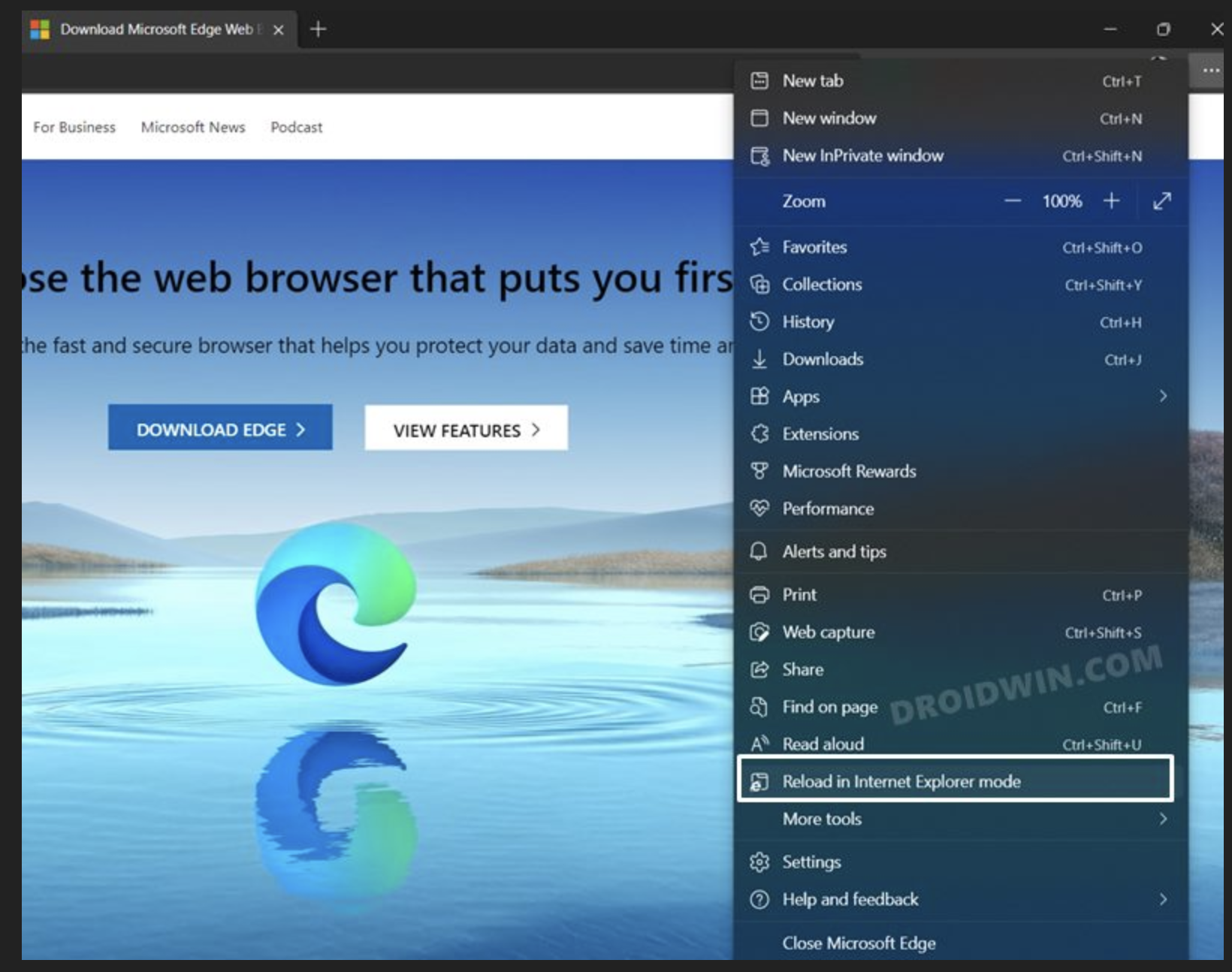Screen dimensions: 1232x972
Task: Expand the More tools submenu
Action: [821, 819]
